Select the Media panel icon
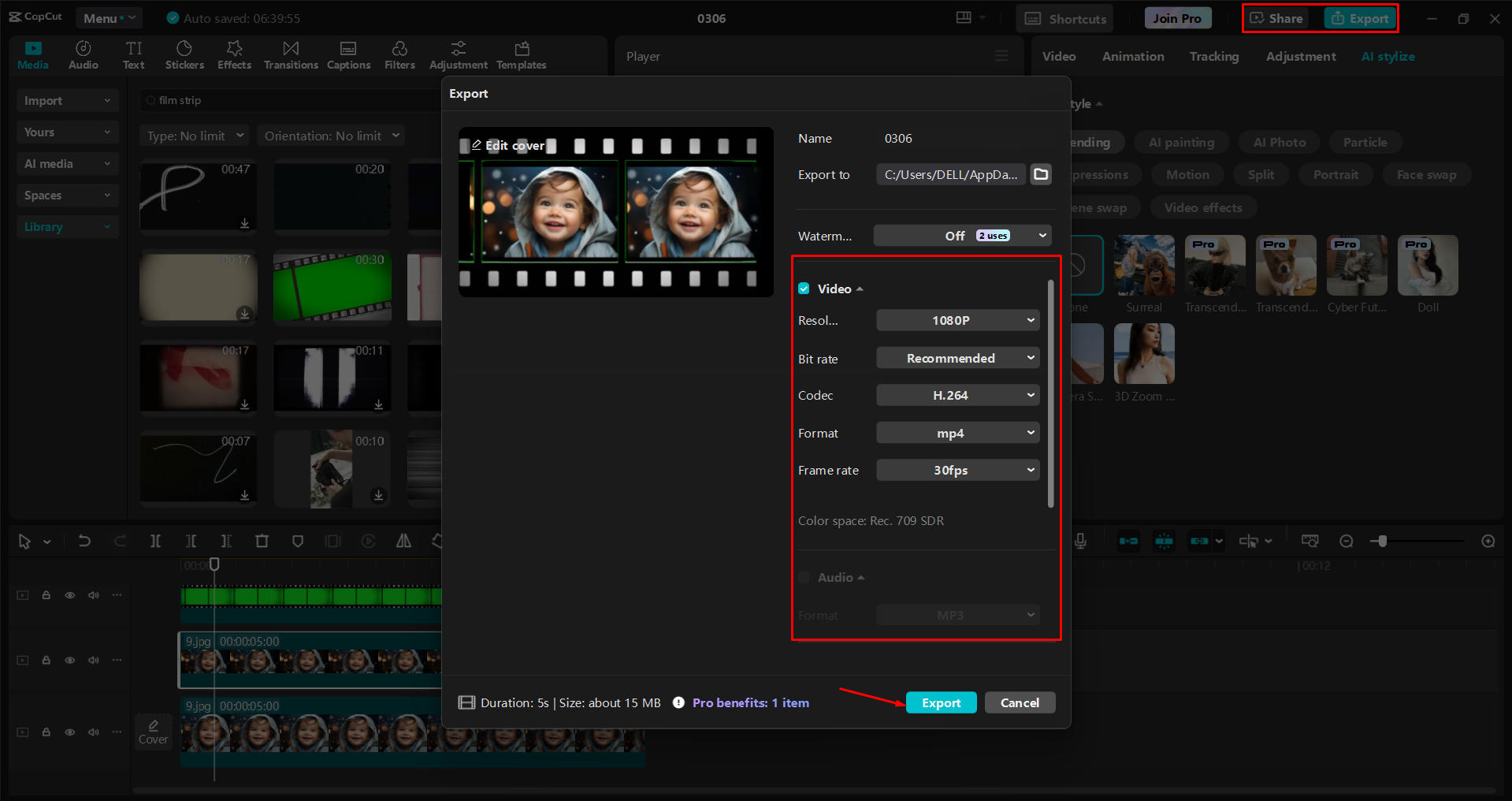 (32, 54)
